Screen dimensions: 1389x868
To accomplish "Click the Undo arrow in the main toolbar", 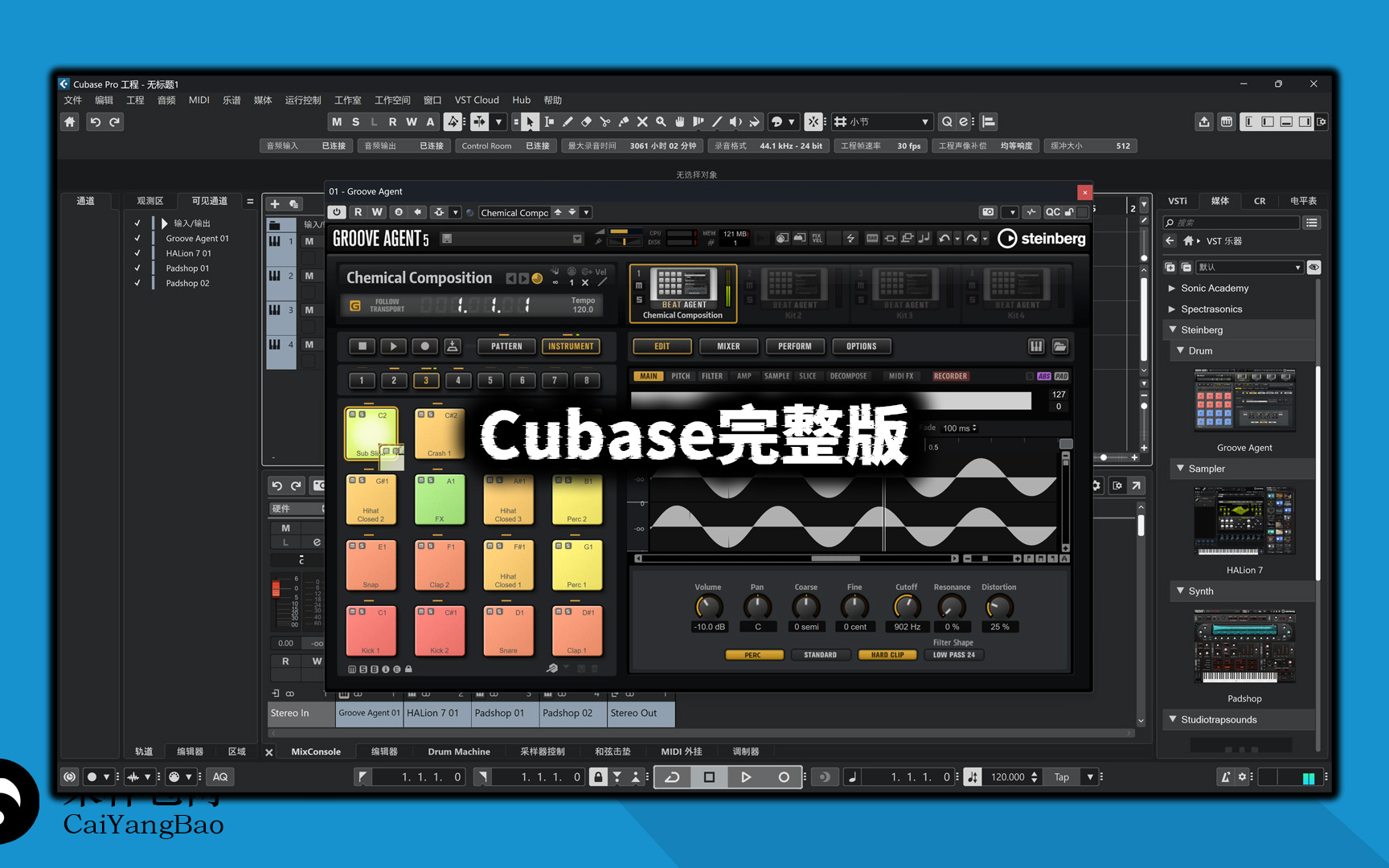I will coord(96,122).
